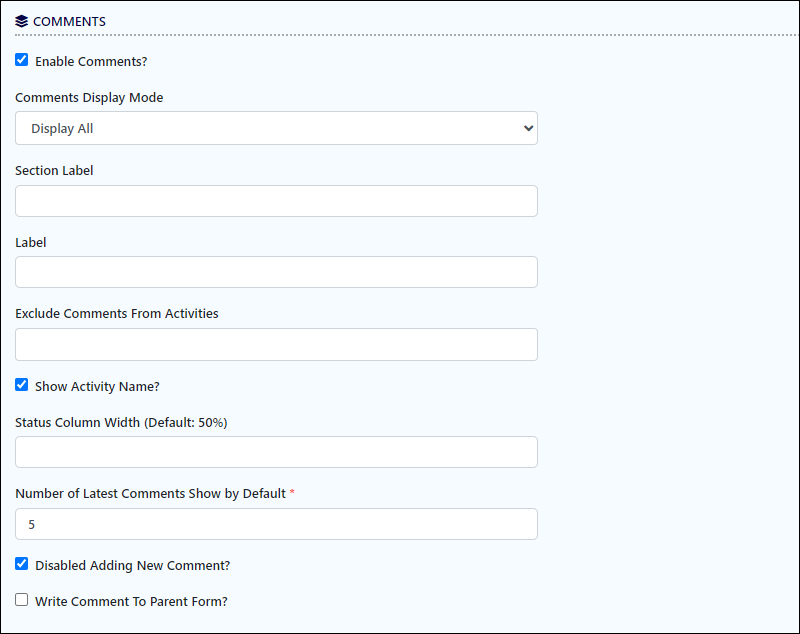Click the Exclude Comments From Activities field
The height and width of the screenshot is (634, 800).
[x=277, y=344]
